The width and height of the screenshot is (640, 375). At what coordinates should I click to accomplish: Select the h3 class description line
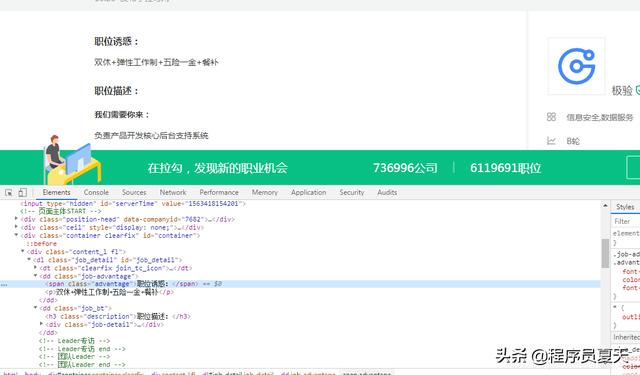click(118, 316)
